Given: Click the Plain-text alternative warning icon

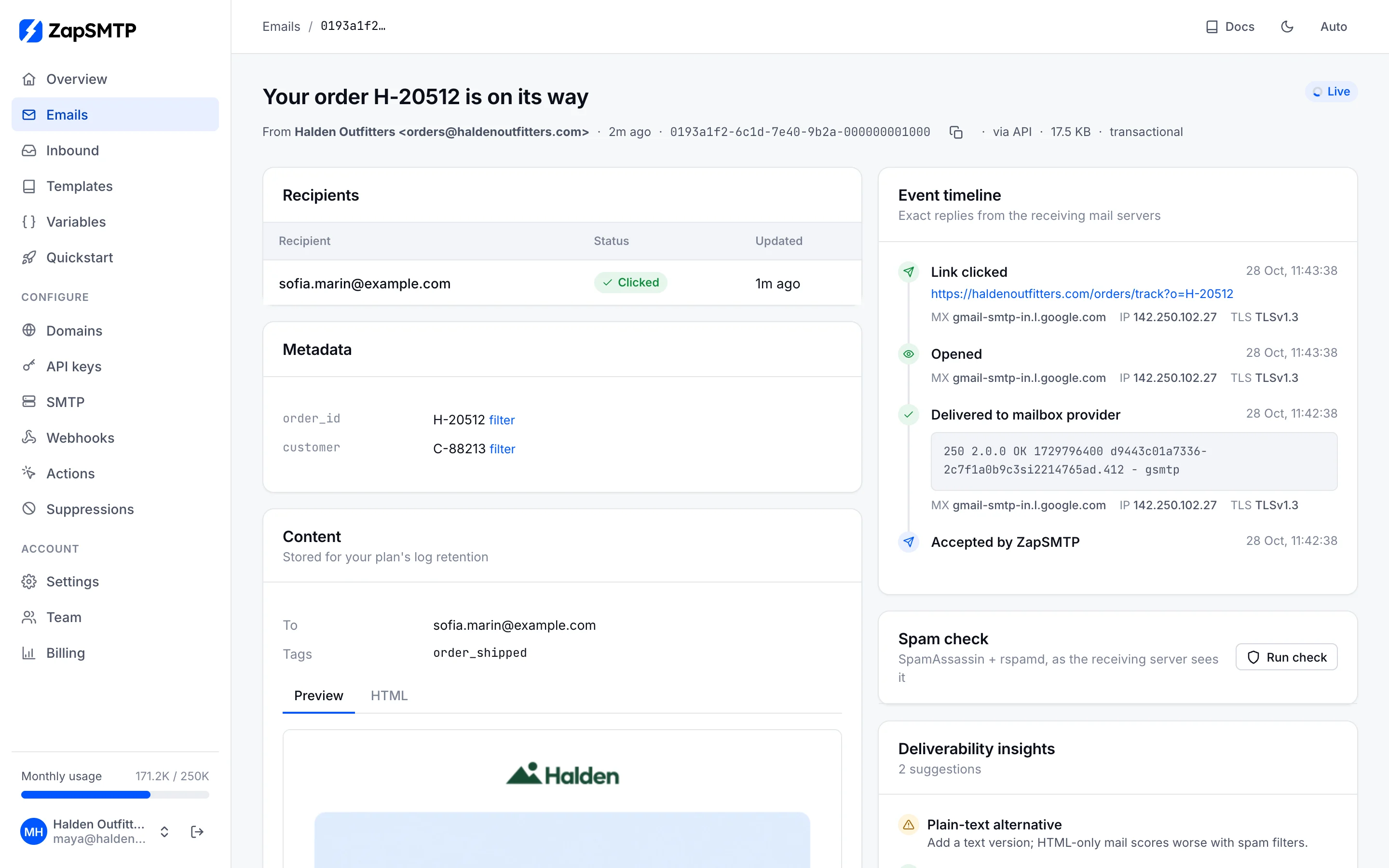Looking at the screenshot, I should coord(909,825).
